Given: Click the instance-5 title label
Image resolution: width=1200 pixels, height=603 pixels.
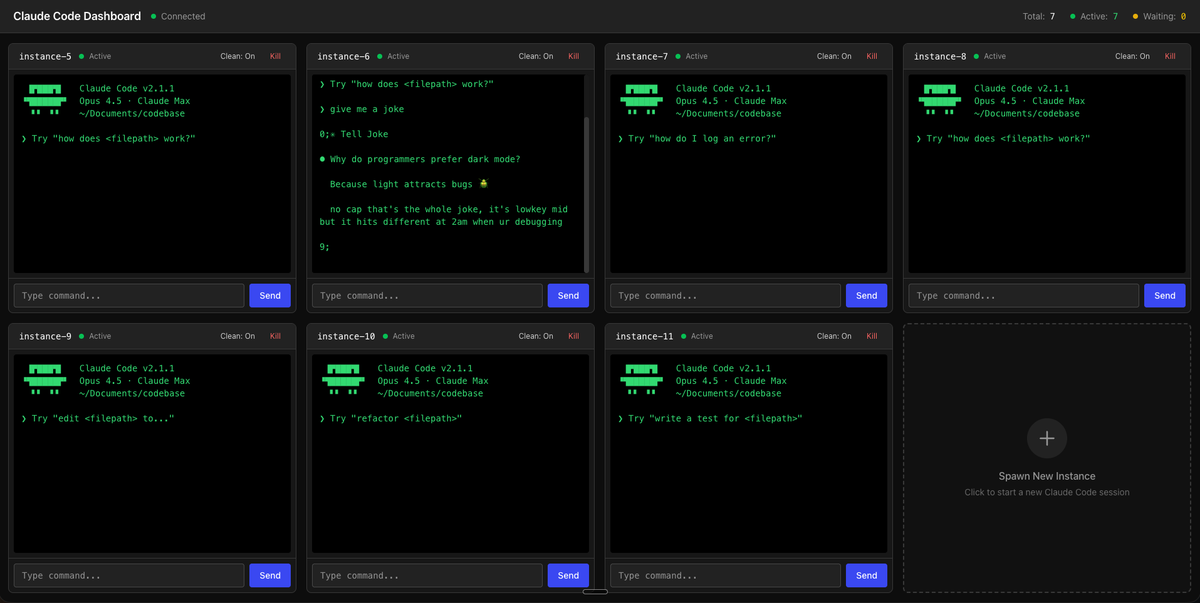Looking at the screenshot, I should pyautogui.click(x=45, y=56).
